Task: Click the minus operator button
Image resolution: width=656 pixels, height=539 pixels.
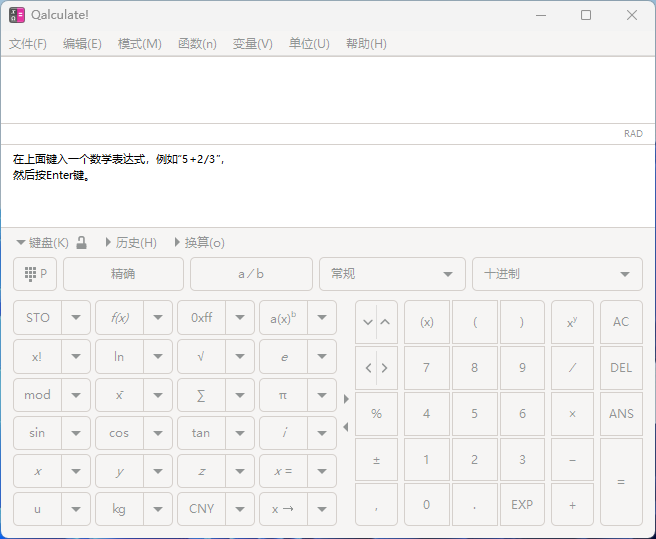Action: click(x=572, y=460)
